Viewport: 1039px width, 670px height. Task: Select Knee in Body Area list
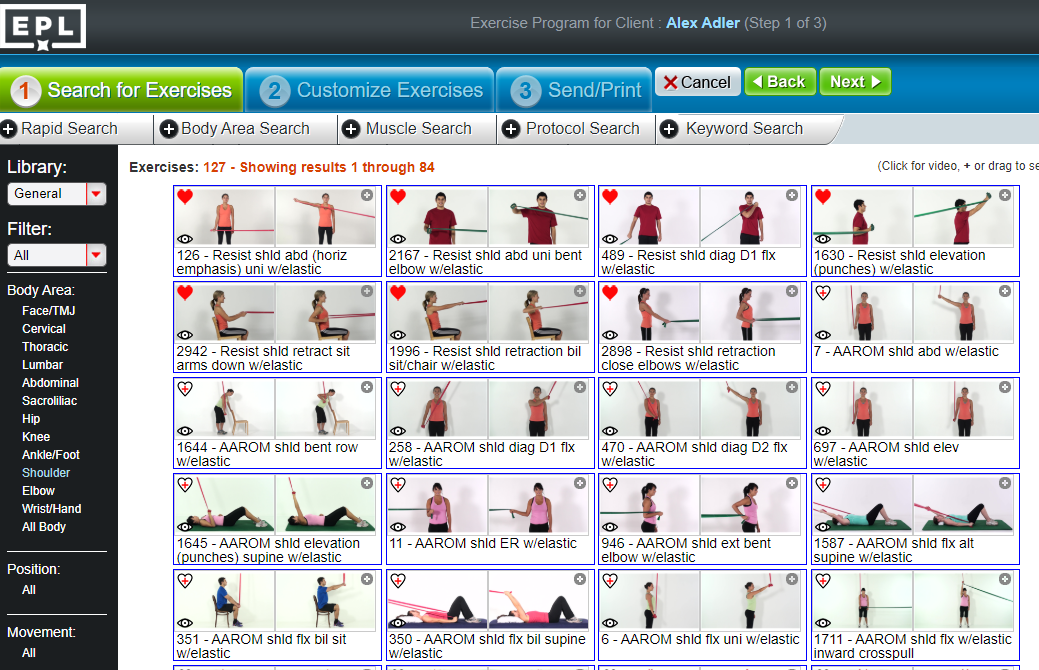coord(36,437)
